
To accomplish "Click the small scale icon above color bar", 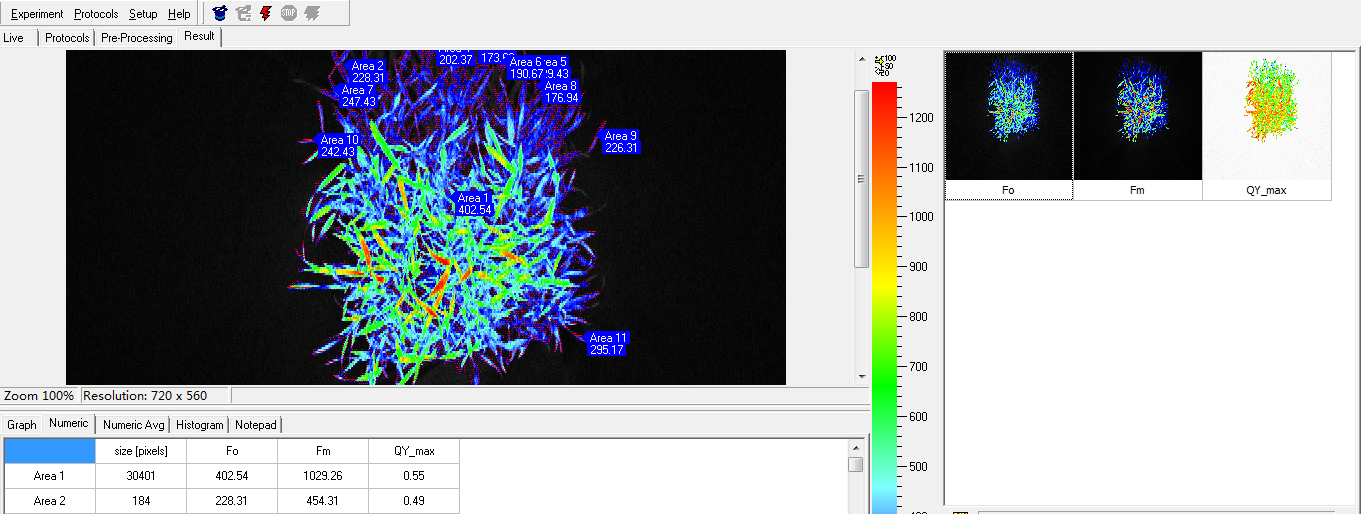I will point(884,66).
